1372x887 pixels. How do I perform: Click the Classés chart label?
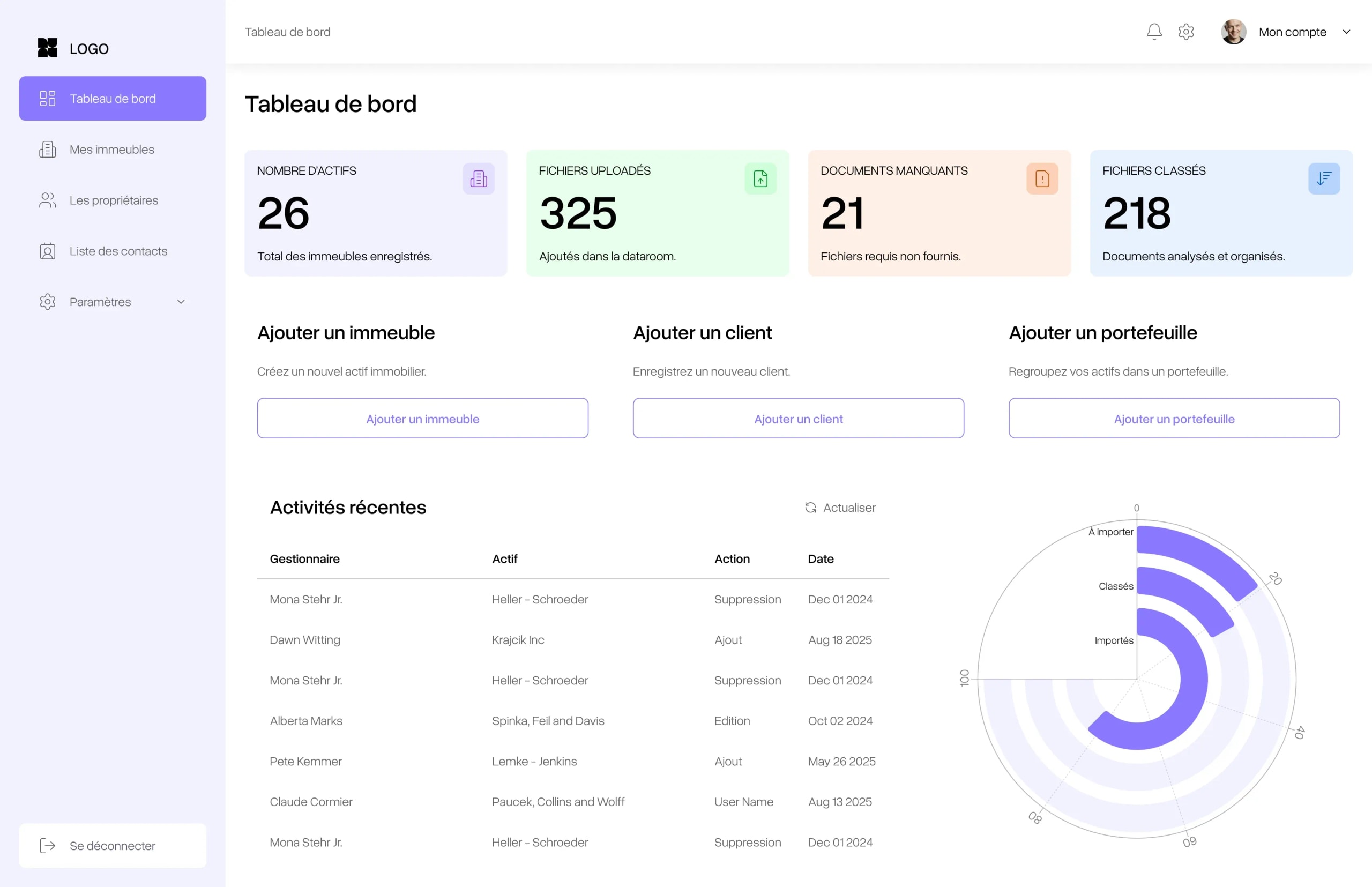coord(1116,586)
